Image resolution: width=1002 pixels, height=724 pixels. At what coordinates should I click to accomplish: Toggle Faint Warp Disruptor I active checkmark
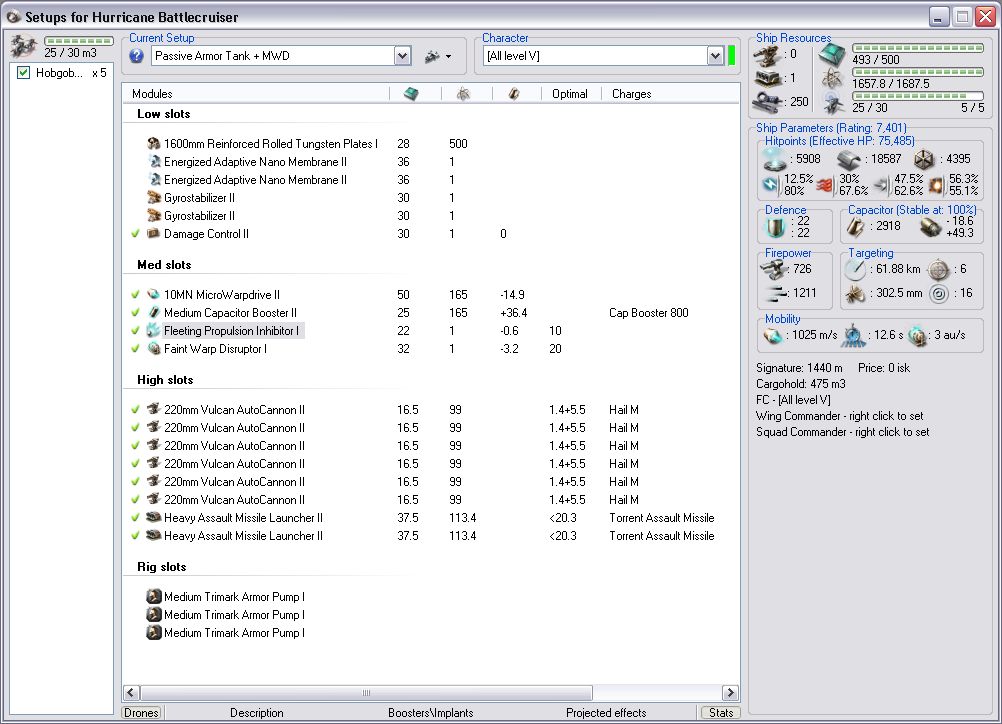(135, 349)
